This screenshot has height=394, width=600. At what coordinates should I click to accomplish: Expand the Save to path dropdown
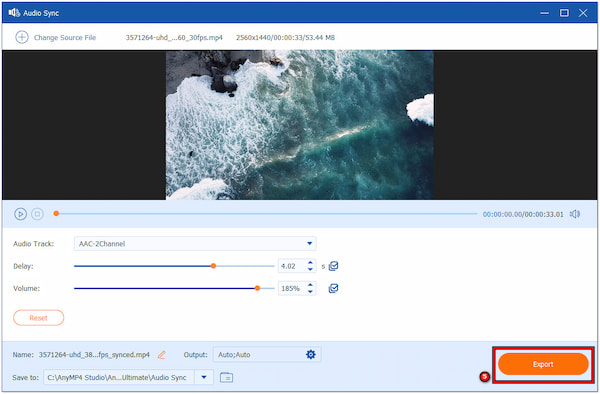pos(204,378)
